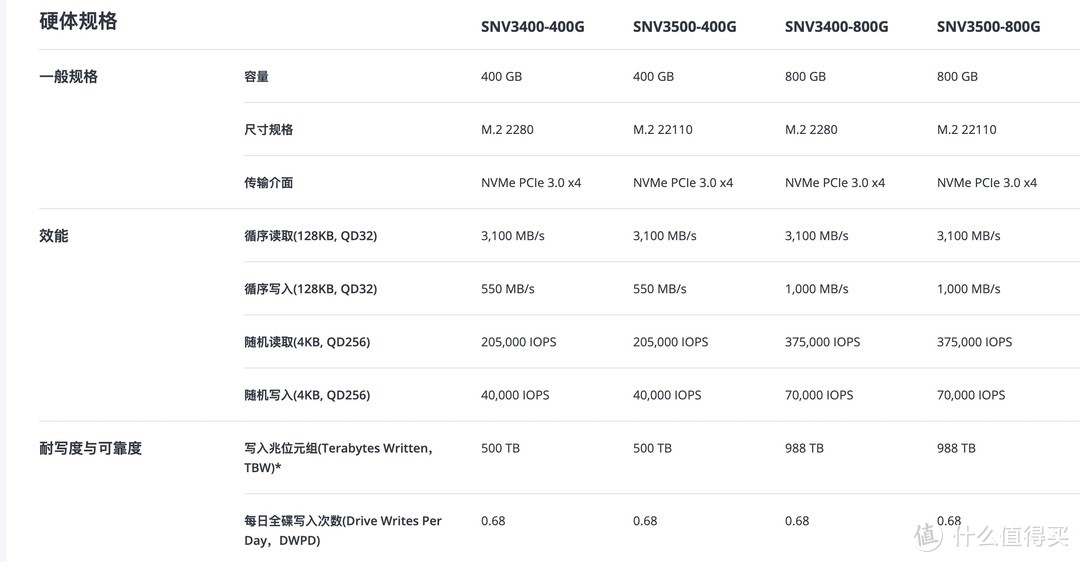Click NVMe PCIe 3.0 x4 for SNV3500-800G

pos(987,183)
